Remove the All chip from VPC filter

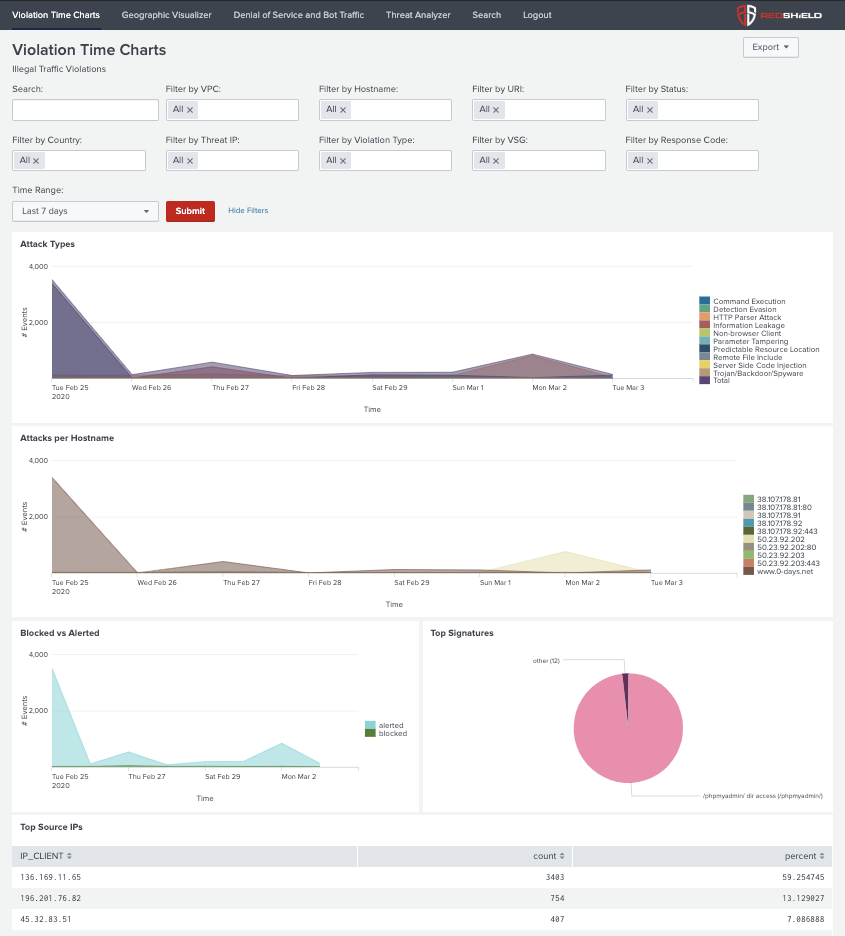(189, 110)
